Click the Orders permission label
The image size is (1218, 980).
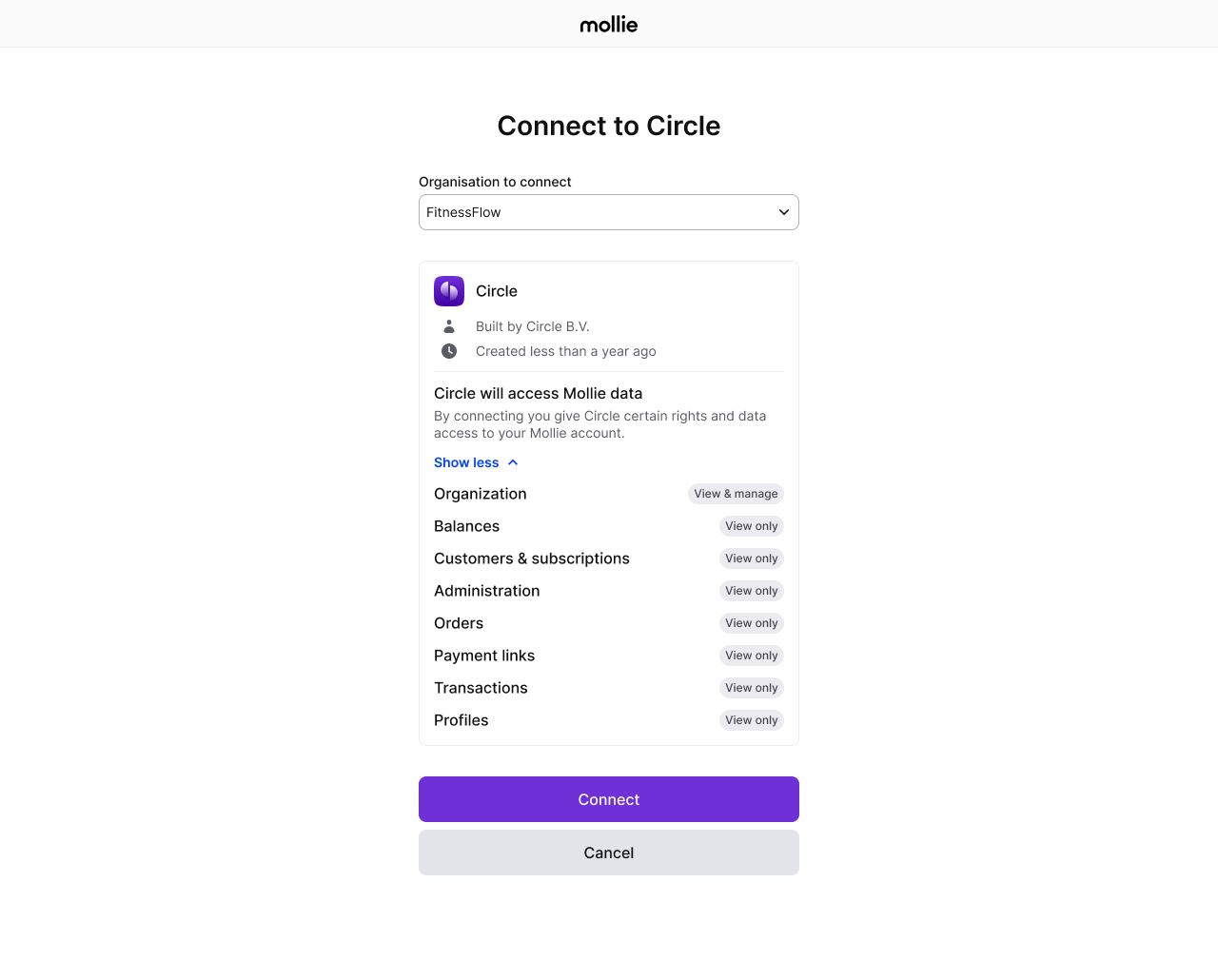[459, 623]
